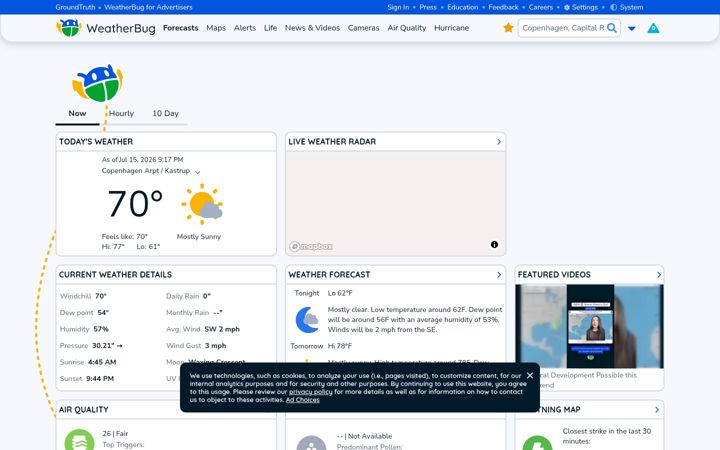The width and height of the screenshot is (720, 450).
Task: Click the As of Jul 15, 2026 timestamp
Action: [x=142, y=160]
